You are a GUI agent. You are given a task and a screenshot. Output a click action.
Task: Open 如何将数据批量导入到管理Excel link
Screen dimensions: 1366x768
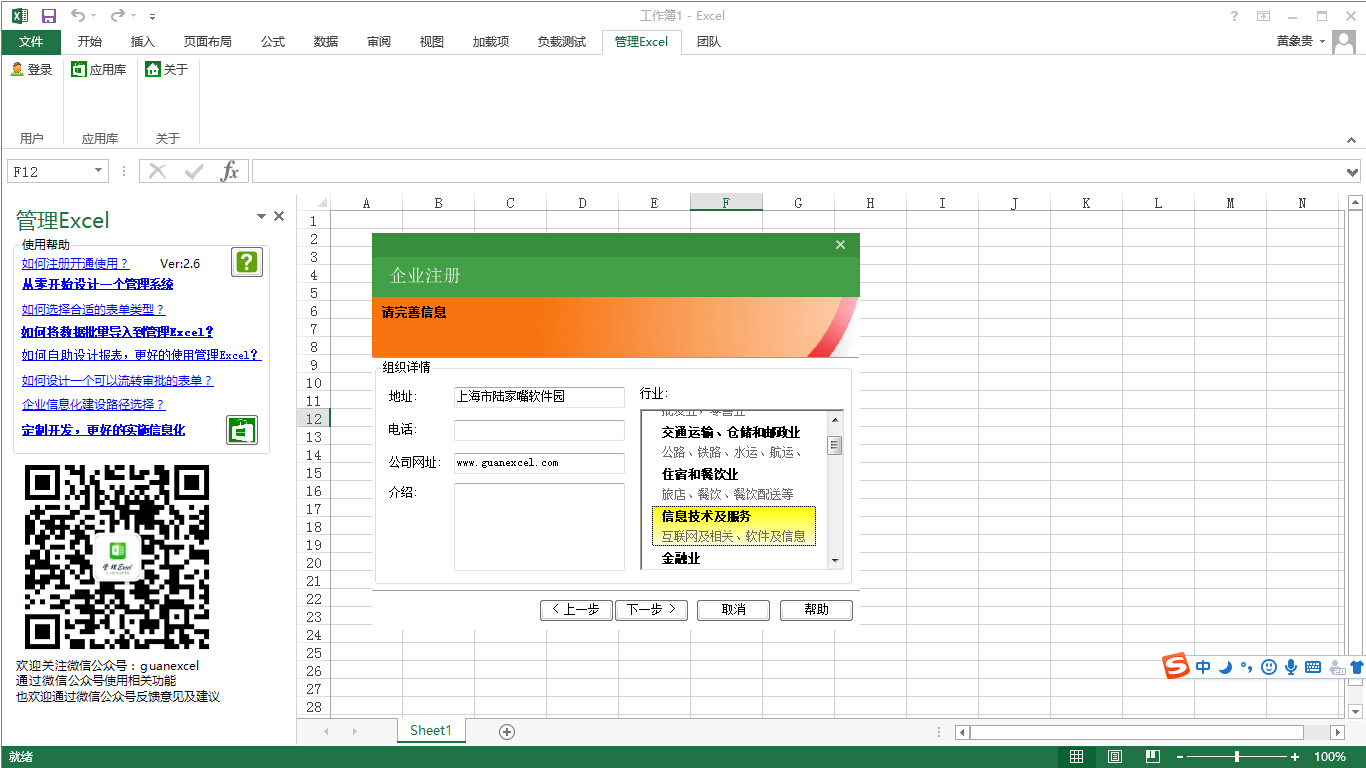(x=118, y=332)
